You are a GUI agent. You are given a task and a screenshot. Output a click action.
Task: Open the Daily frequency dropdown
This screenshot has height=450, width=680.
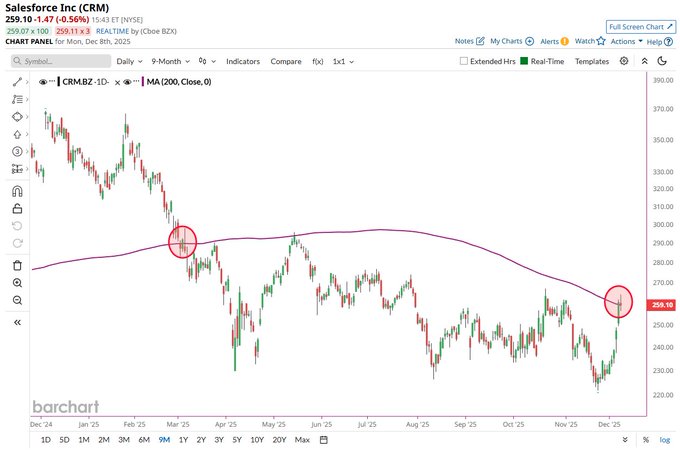(128, 61)
